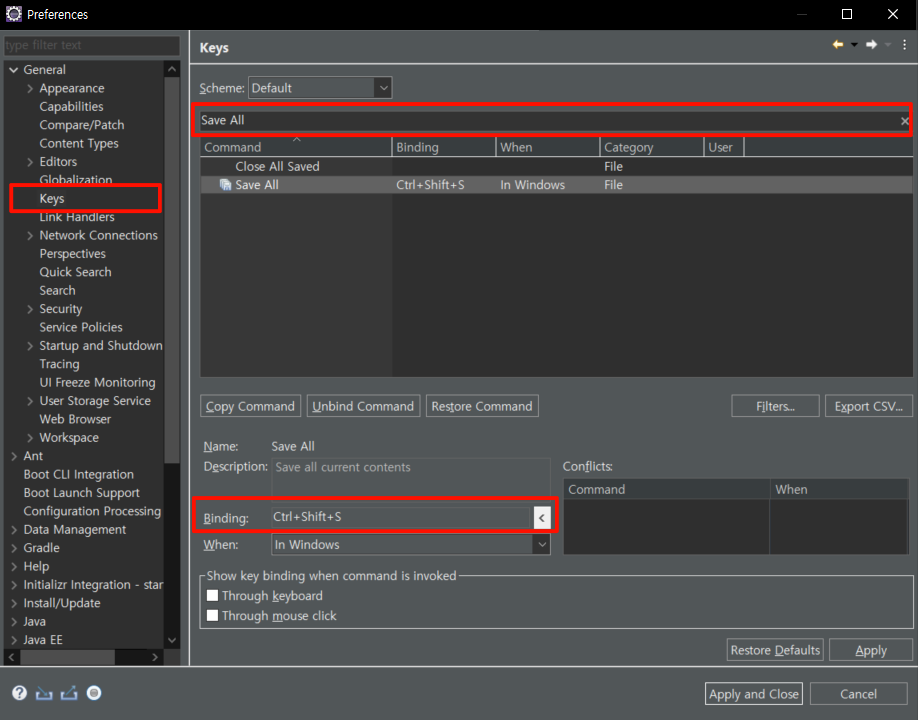Expand the Install/Update node
Image resolution: width=918 pixels, height=720 pixels.
point(14,603)
